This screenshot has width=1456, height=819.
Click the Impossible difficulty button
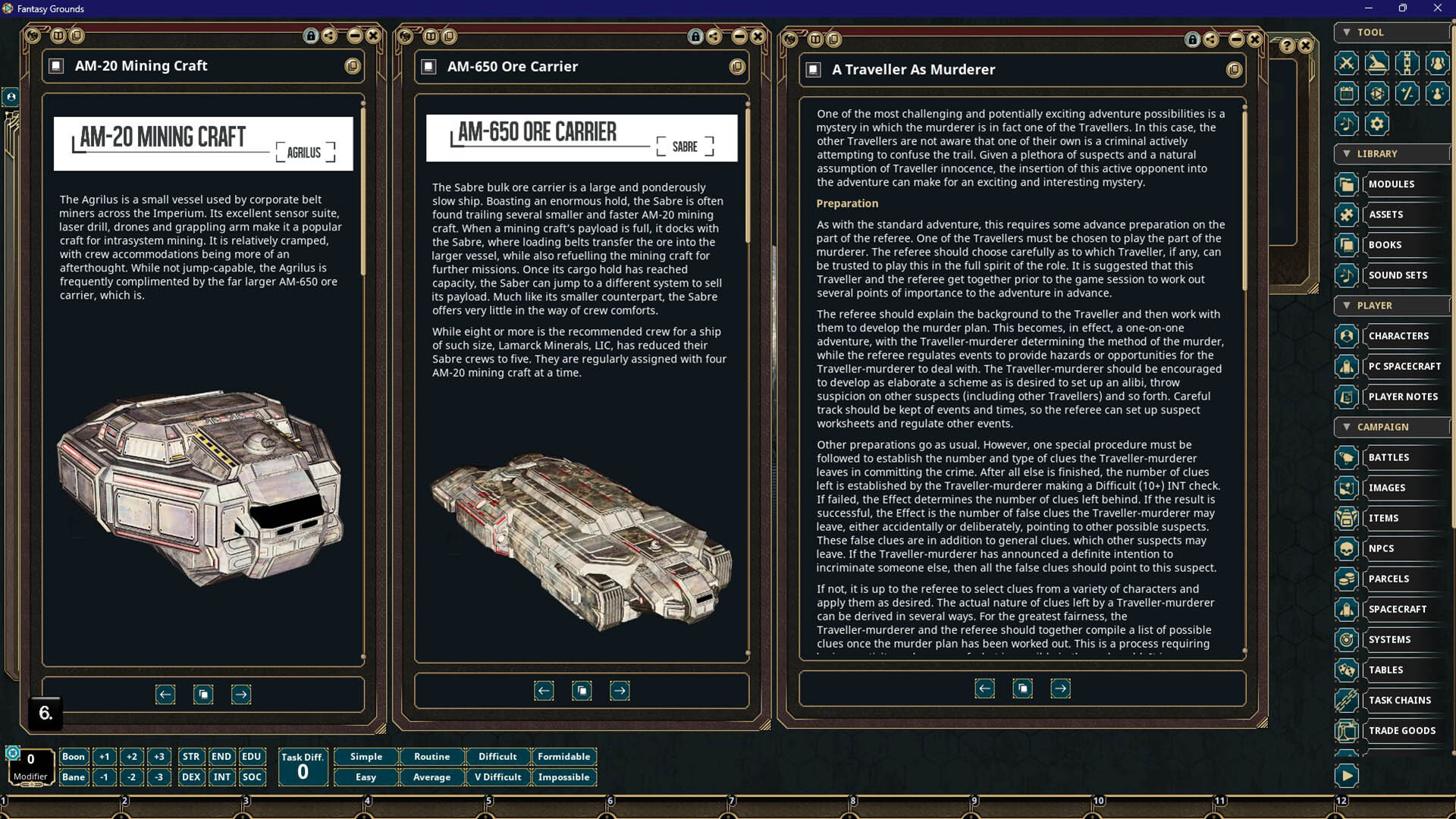pos(563,777)
